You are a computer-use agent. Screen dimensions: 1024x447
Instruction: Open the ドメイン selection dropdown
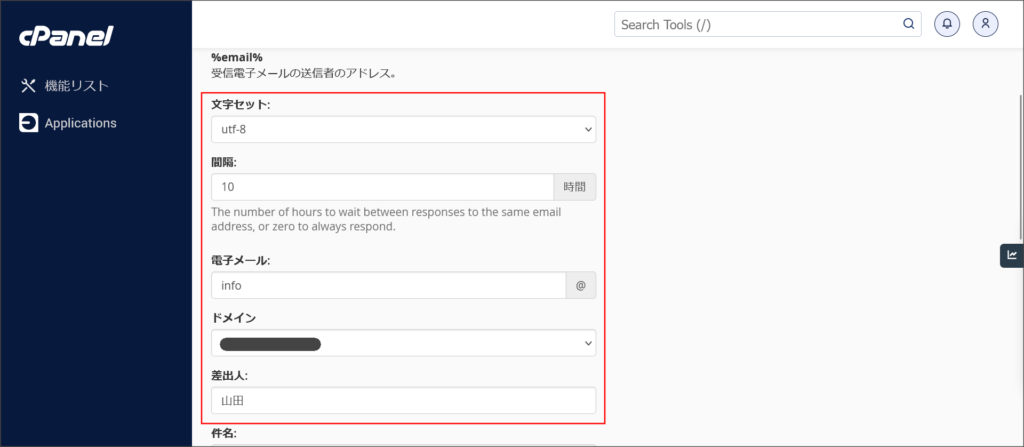(403, 343)
